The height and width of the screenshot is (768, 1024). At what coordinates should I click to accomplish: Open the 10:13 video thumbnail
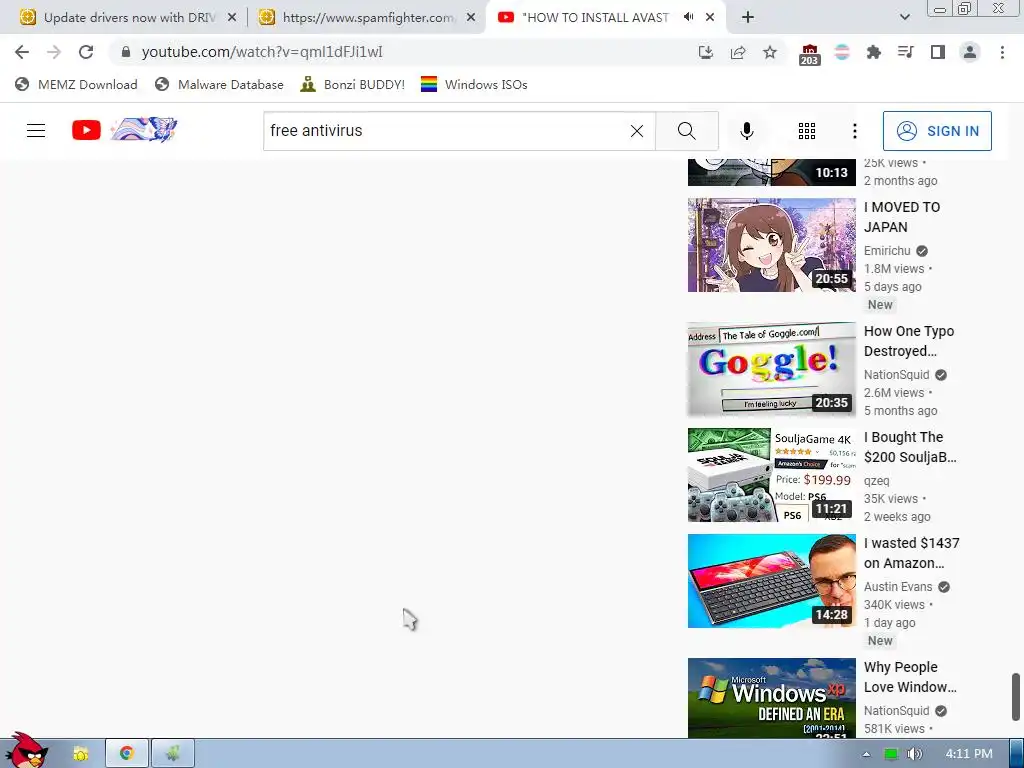[771, 172]
